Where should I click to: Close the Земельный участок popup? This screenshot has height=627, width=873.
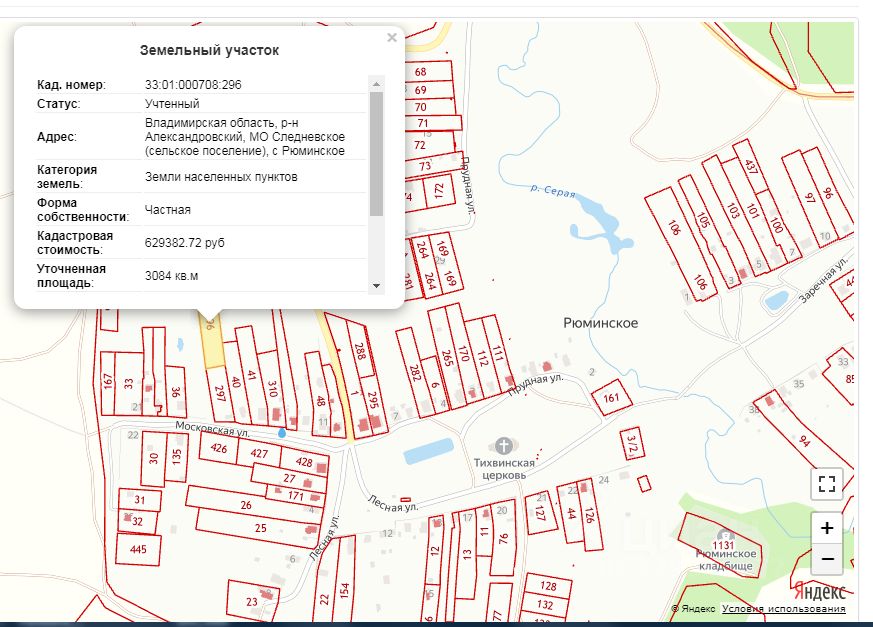pyautogui.click(x=392, y=37)
